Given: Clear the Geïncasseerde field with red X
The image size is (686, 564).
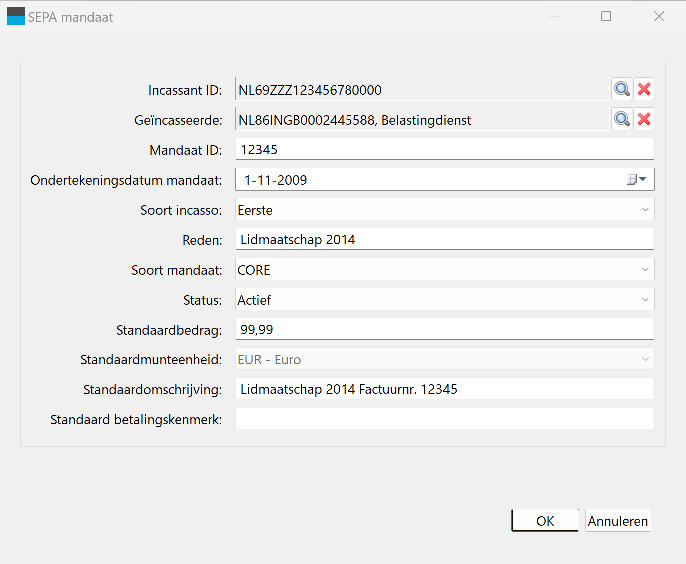Looking at the screenshot, I should click(x=644, y=119).
